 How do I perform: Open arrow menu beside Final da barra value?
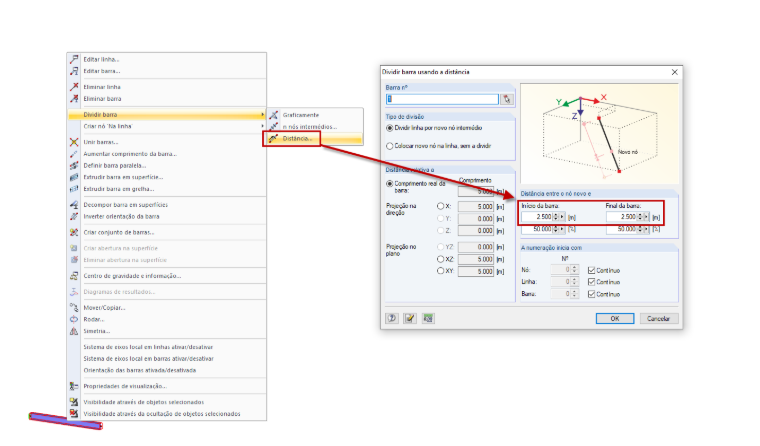[647, 217]
